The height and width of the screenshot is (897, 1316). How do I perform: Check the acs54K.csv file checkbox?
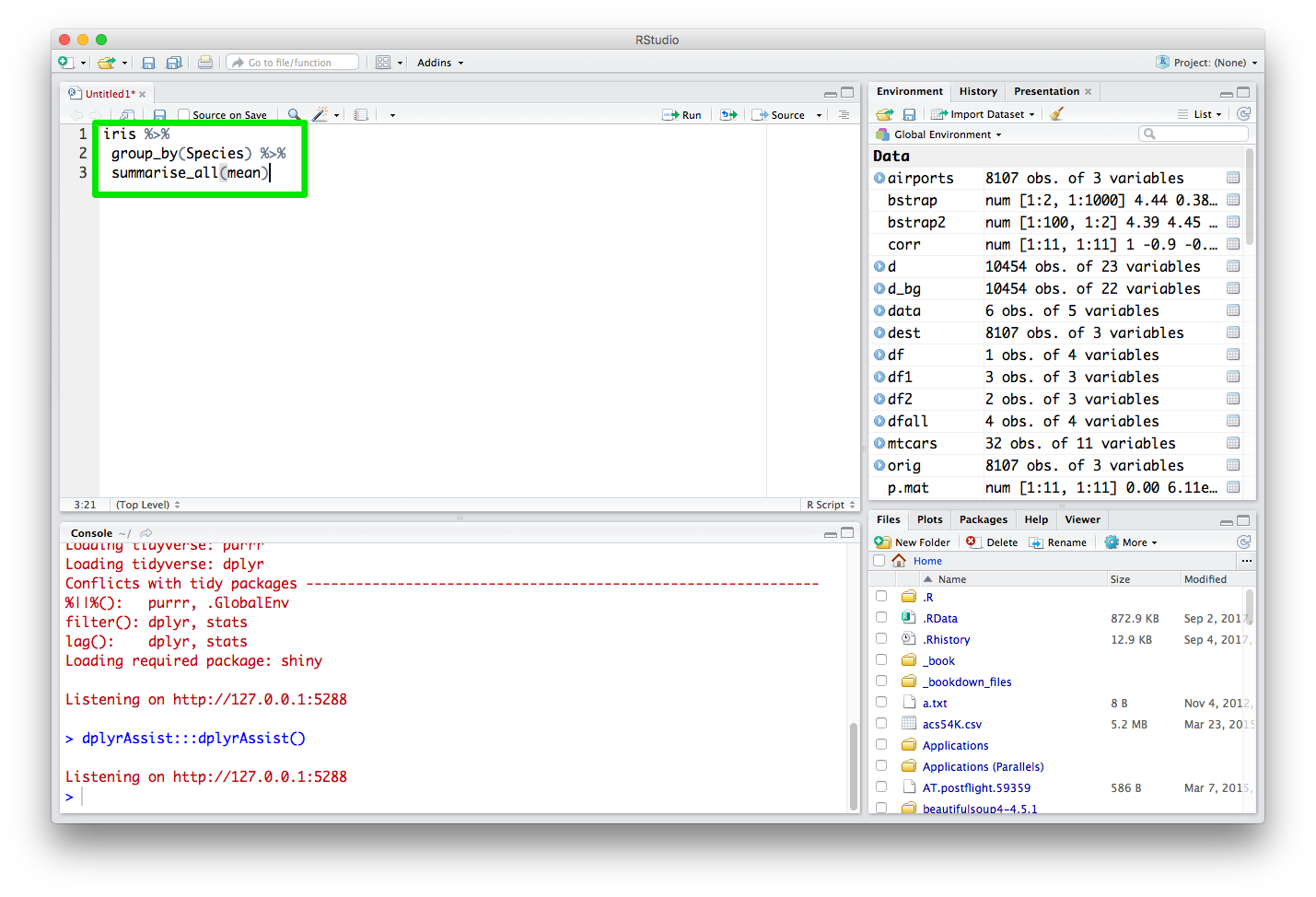(x=881, y=723)
